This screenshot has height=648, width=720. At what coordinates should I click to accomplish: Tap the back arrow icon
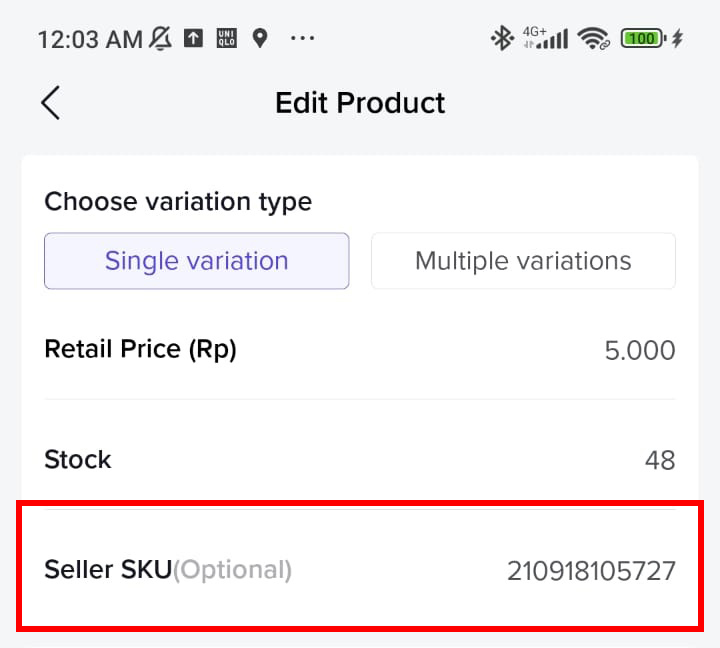pyautogui.click(x=51, y=103)
